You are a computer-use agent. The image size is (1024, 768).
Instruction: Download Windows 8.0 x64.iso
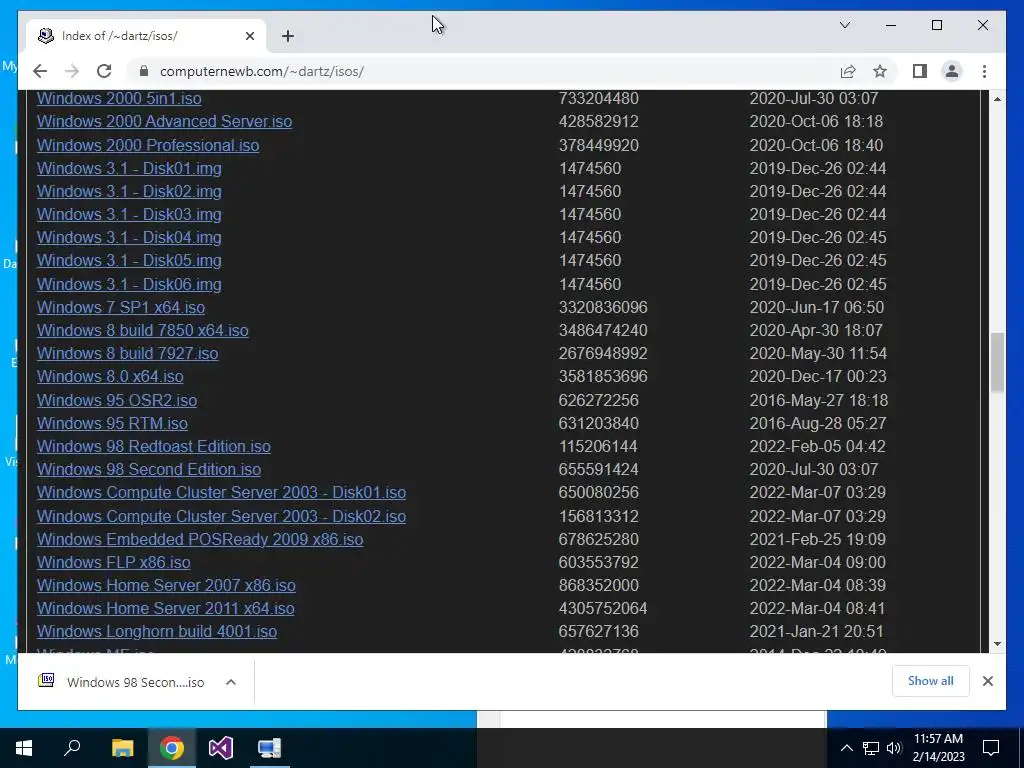110,376
